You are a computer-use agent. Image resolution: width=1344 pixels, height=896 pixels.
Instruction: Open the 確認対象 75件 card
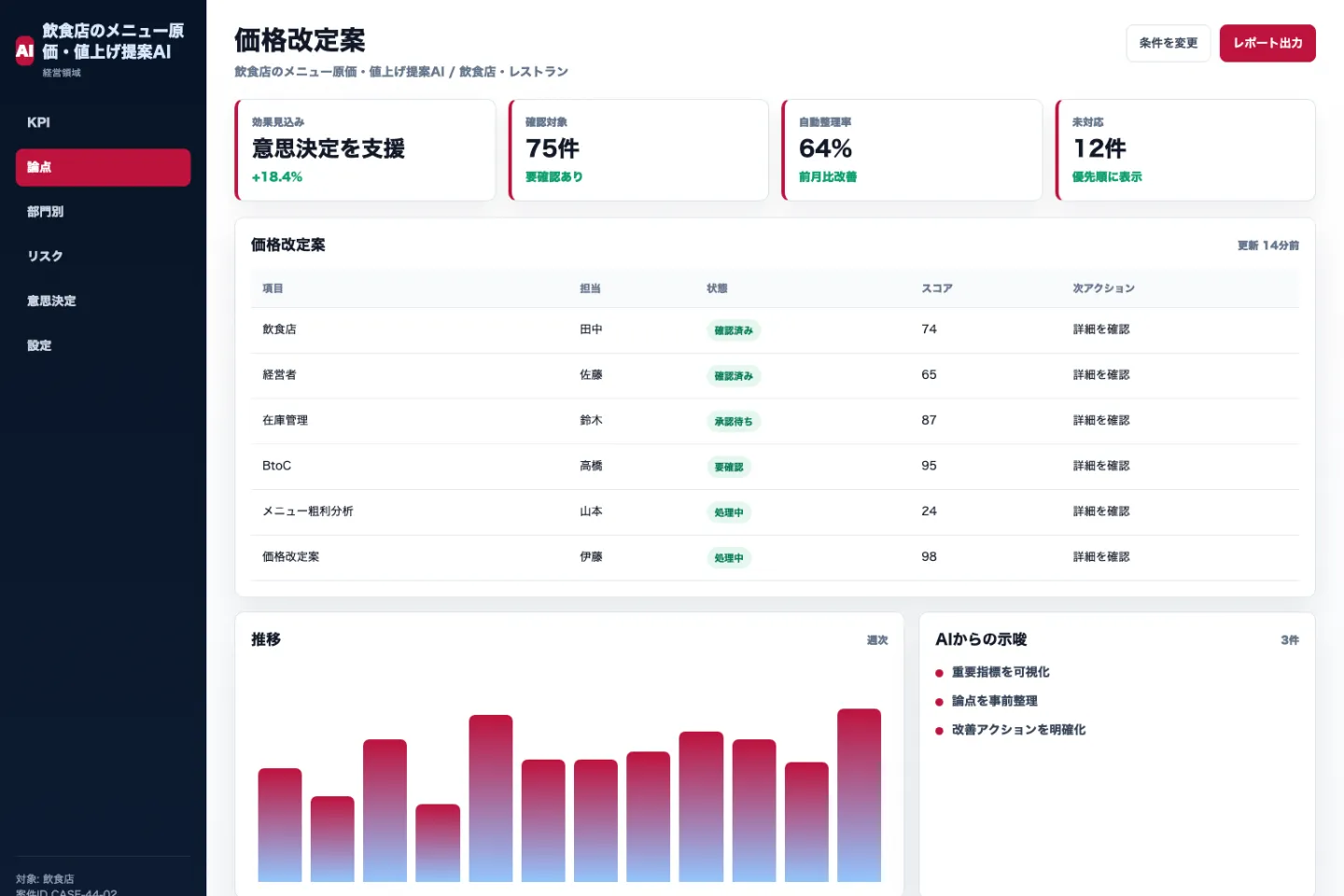pos(638,149)
